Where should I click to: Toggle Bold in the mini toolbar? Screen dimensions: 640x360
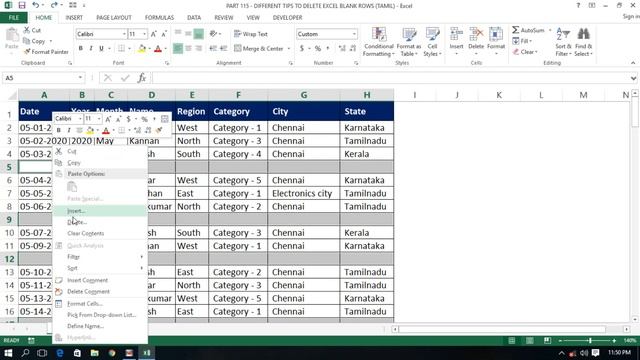pyautogui.click(x=59, y=130)
